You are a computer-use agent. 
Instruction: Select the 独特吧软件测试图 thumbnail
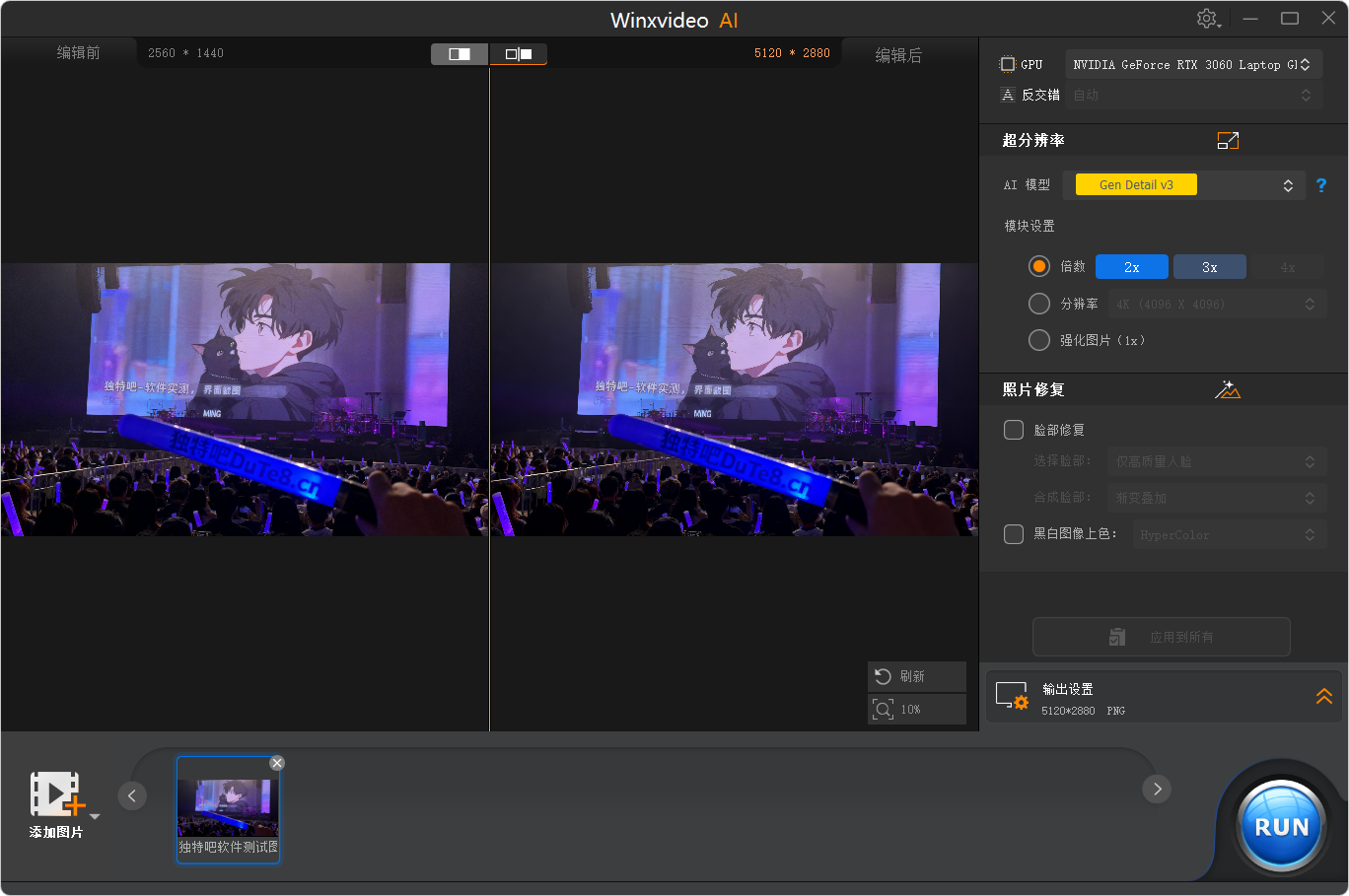[x=228, y=810]
